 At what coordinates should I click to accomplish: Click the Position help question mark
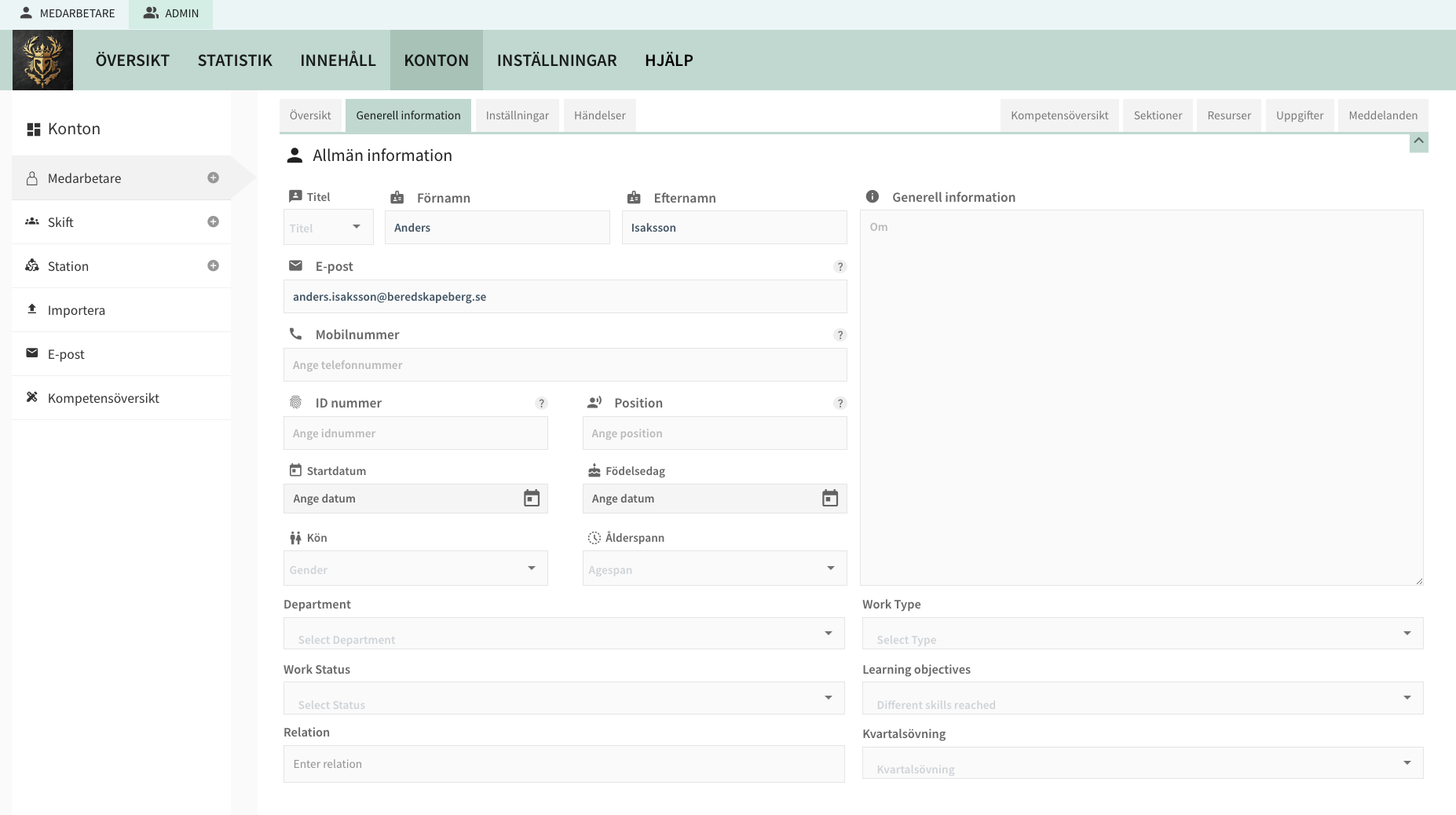(x=840, y=404)
